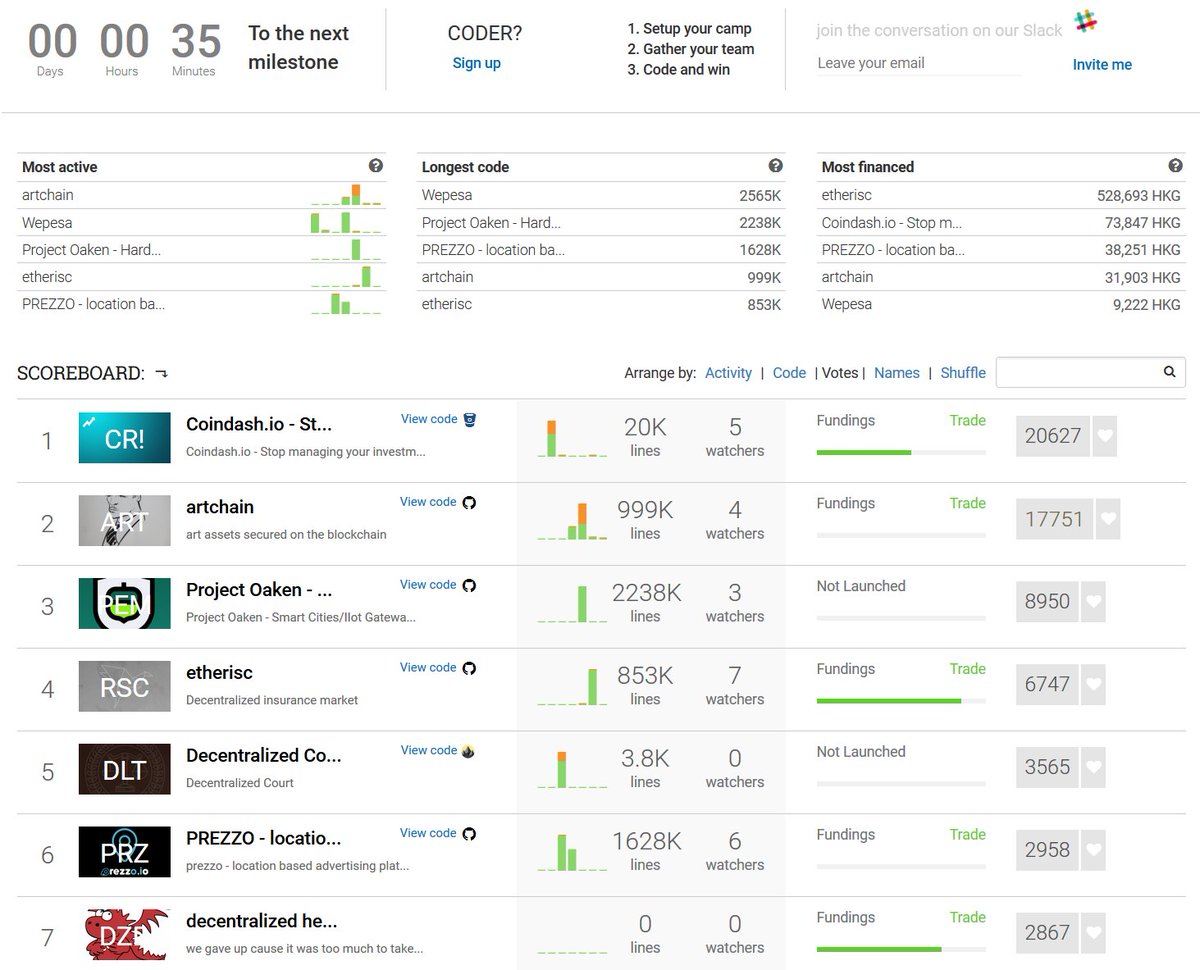Screen dimensions: 1200x970
Task: Open View code link for etherisc
Action: click(428, 668)
